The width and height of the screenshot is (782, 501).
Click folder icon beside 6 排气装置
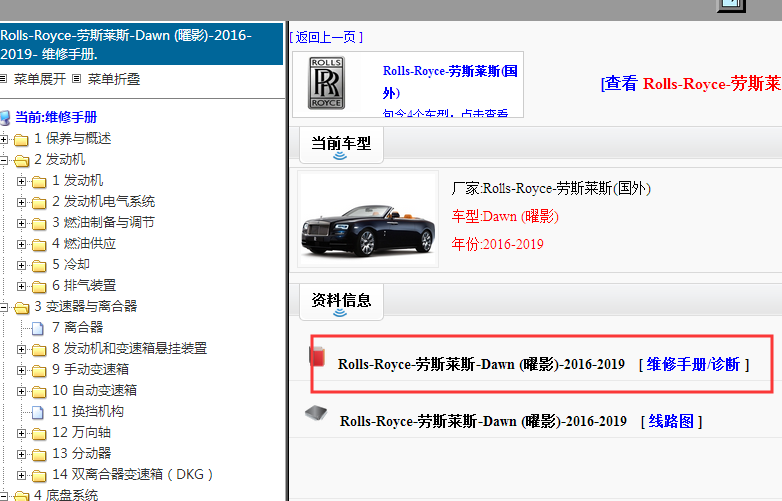(x=39, y=287)
